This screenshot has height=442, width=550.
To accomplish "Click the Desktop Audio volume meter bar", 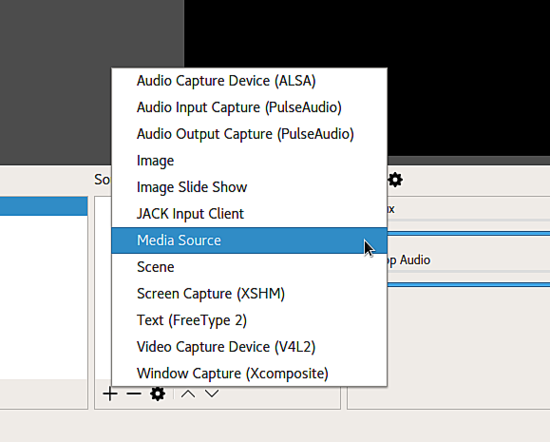I will point(469,284).
